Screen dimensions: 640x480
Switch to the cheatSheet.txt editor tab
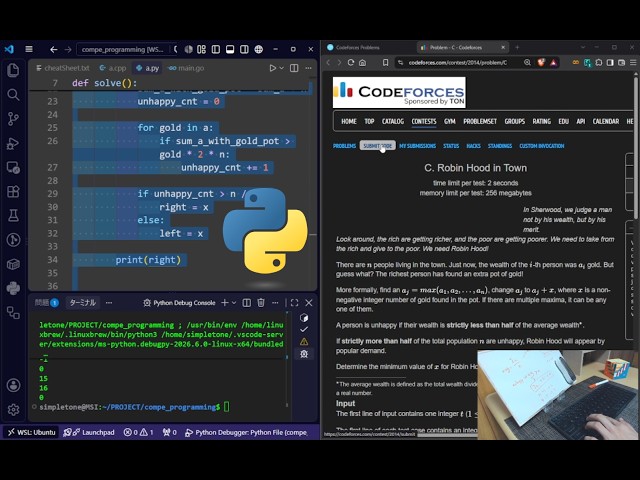coord(63,68)
